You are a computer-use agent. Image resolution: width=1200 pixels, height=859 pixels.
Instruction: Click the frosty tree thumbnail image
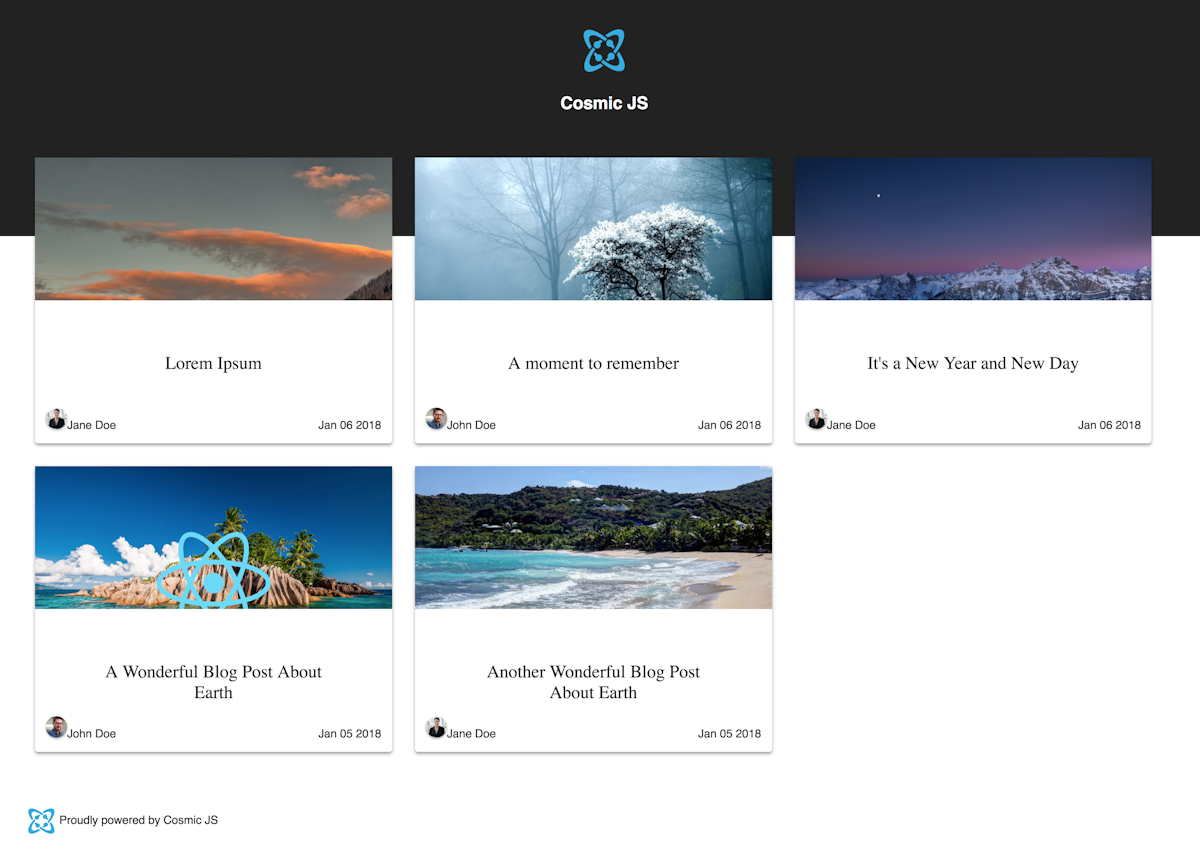pos(593,228)
